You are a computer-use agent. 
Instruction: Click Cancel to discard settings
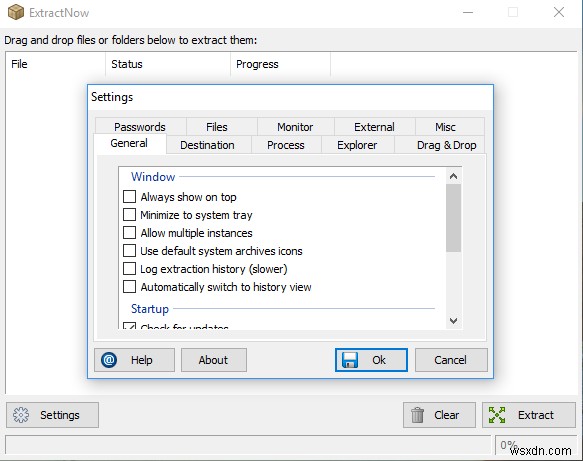(451, 360)
